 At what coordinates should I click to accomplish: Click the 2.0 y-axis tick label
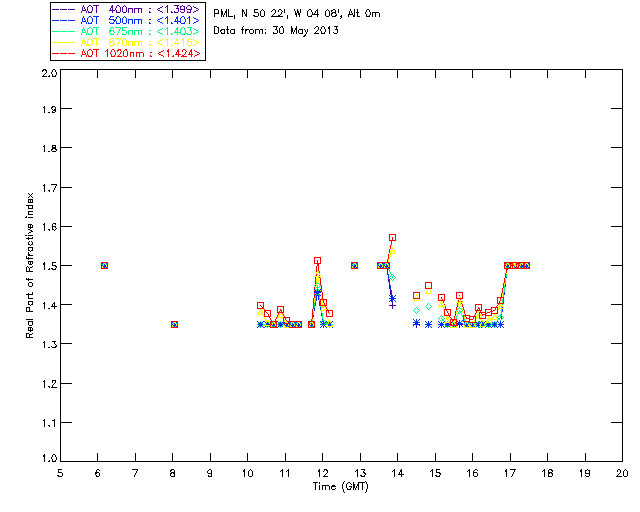(49, 73)
